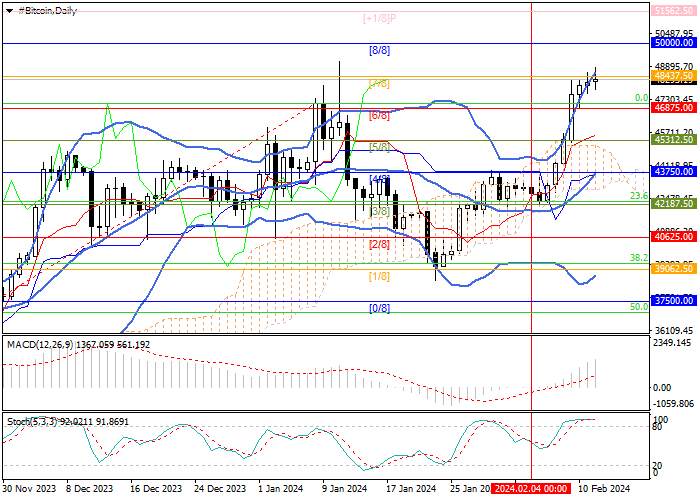The width and height of the screenshot is (700, 500).
Task: Select the orange 48437.50 price label
Action: [x=674, y=75]
